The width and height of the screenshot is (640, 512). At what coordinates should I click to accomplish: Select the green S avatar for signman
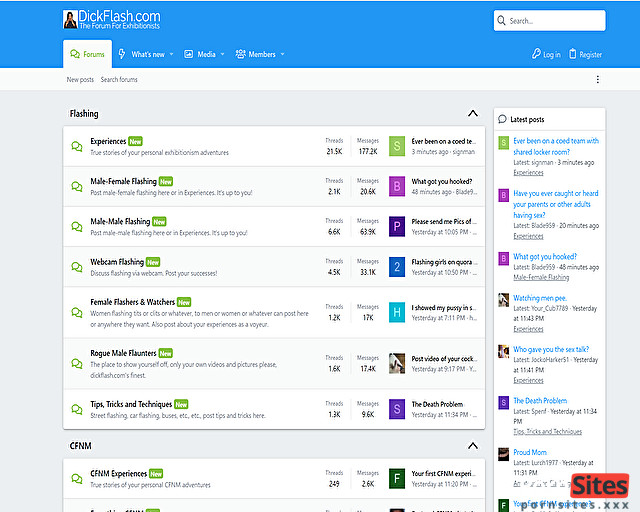click(x=397, y=146)
